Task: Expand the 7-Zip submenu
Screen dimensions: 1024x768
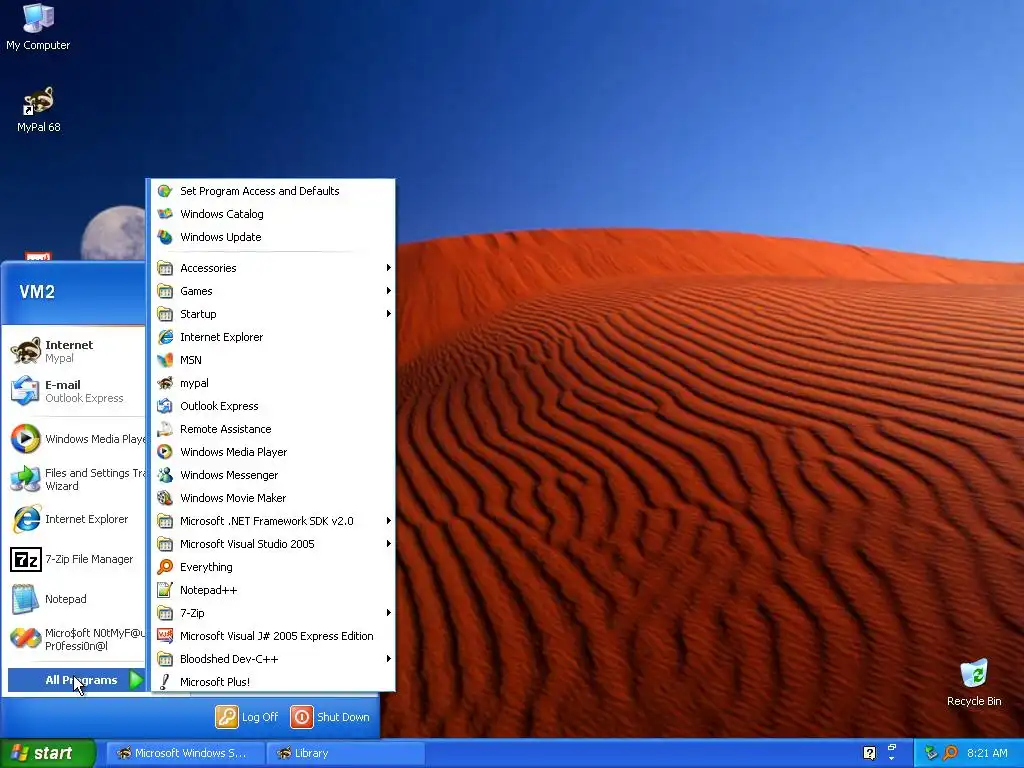Action: tap(273, 613)
